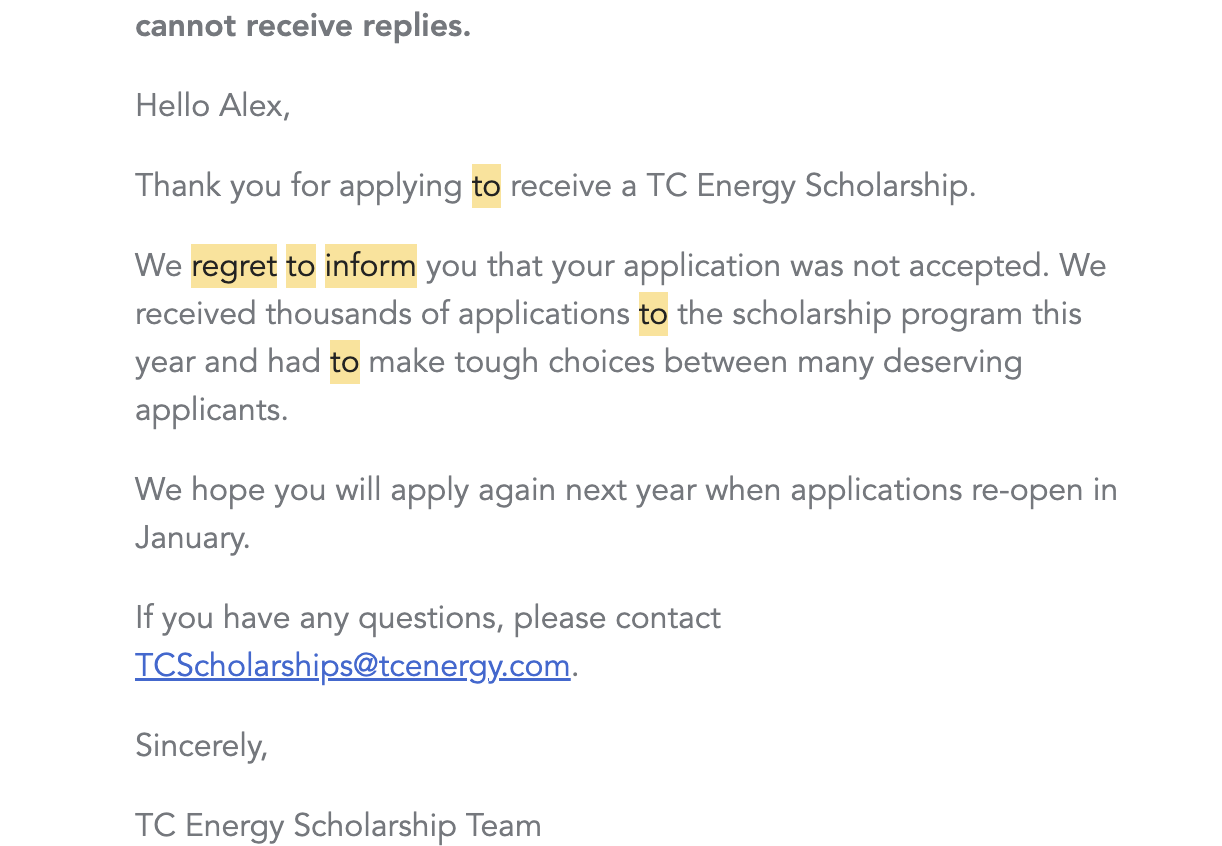Click "Thank you for applying" text
The image size is (1222, 846).
(x=298, y=186)
